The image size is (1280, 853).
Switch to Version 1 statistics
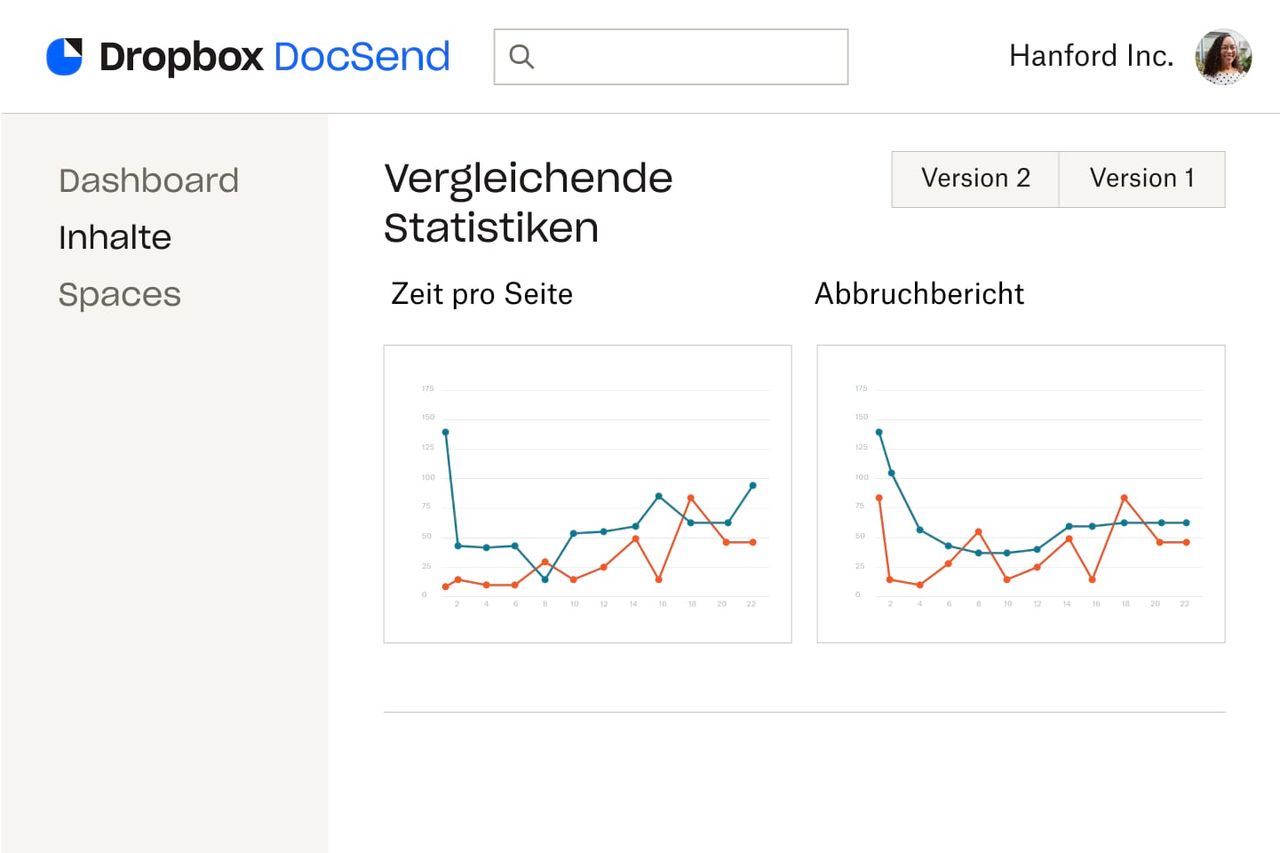(x=1142, y=179)
